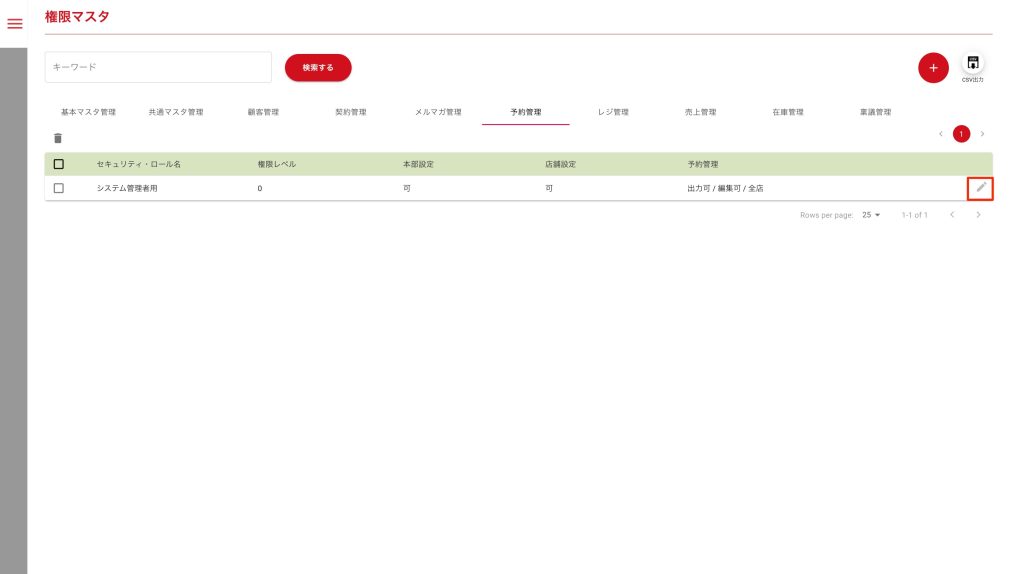Click the 検索する search button
Image resolution: width=1024 pixels, height=574 pixels.
(318, 68)
